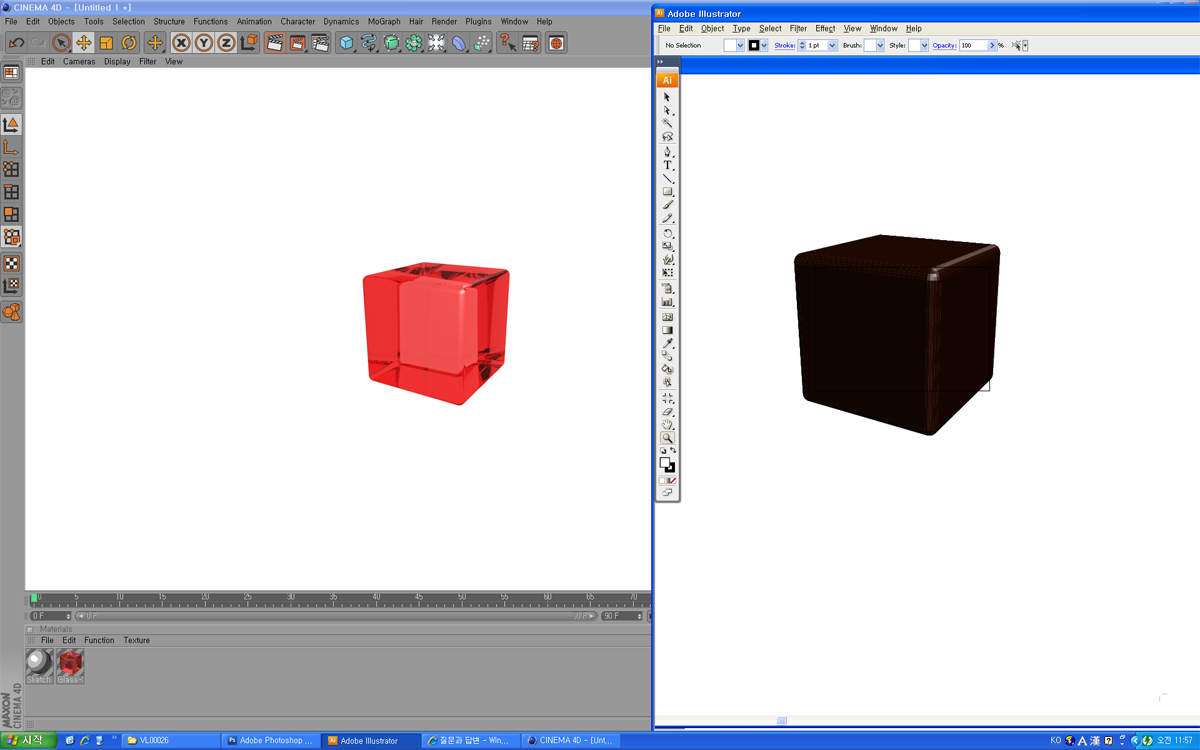Click the 90 F end frame field
This screenshot has height=750, width=1200.
pyautogui.click(x=622, y=616)
